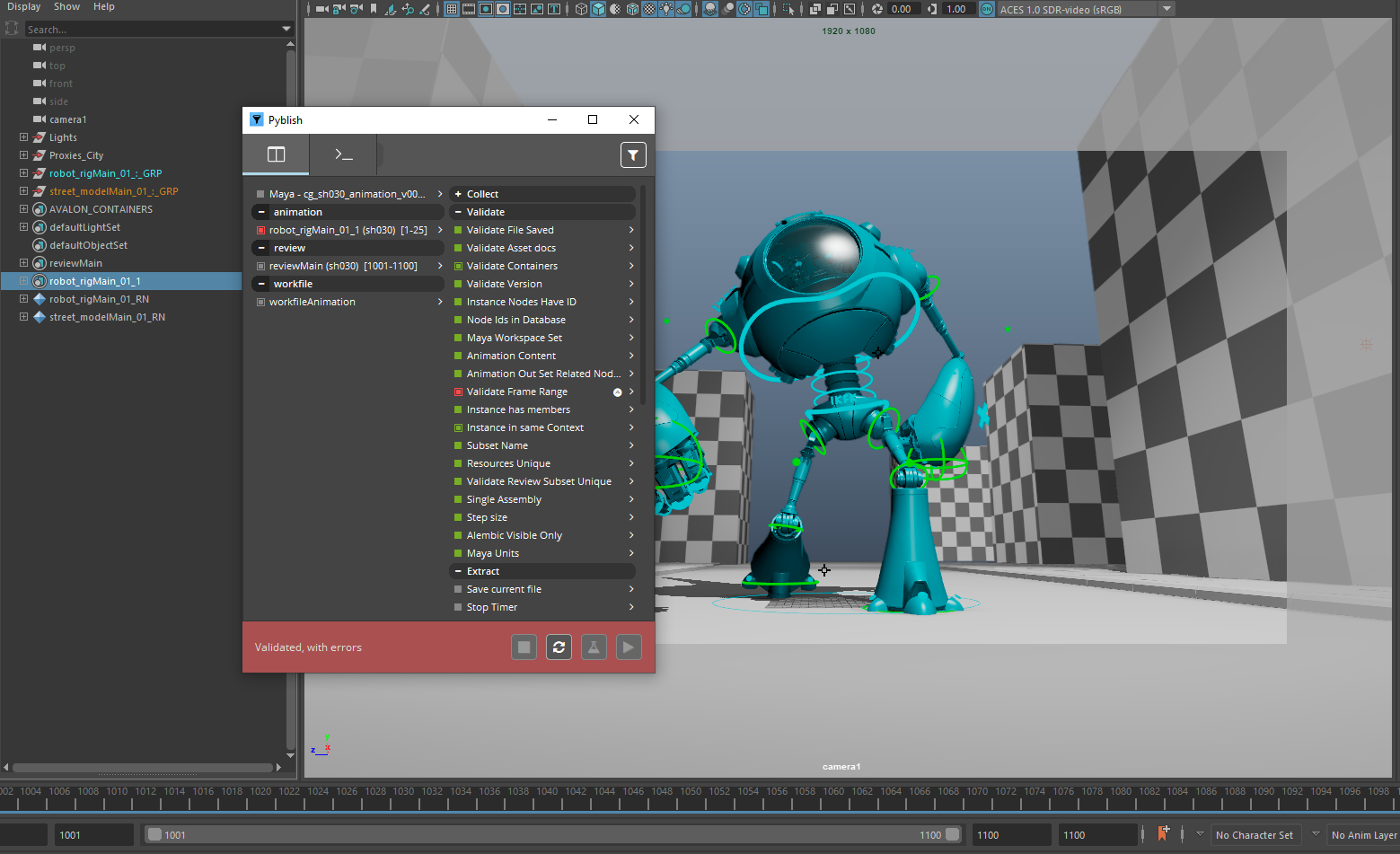
Task: Open the Pyblish filter funnel icon
Action: pos(633,154)
